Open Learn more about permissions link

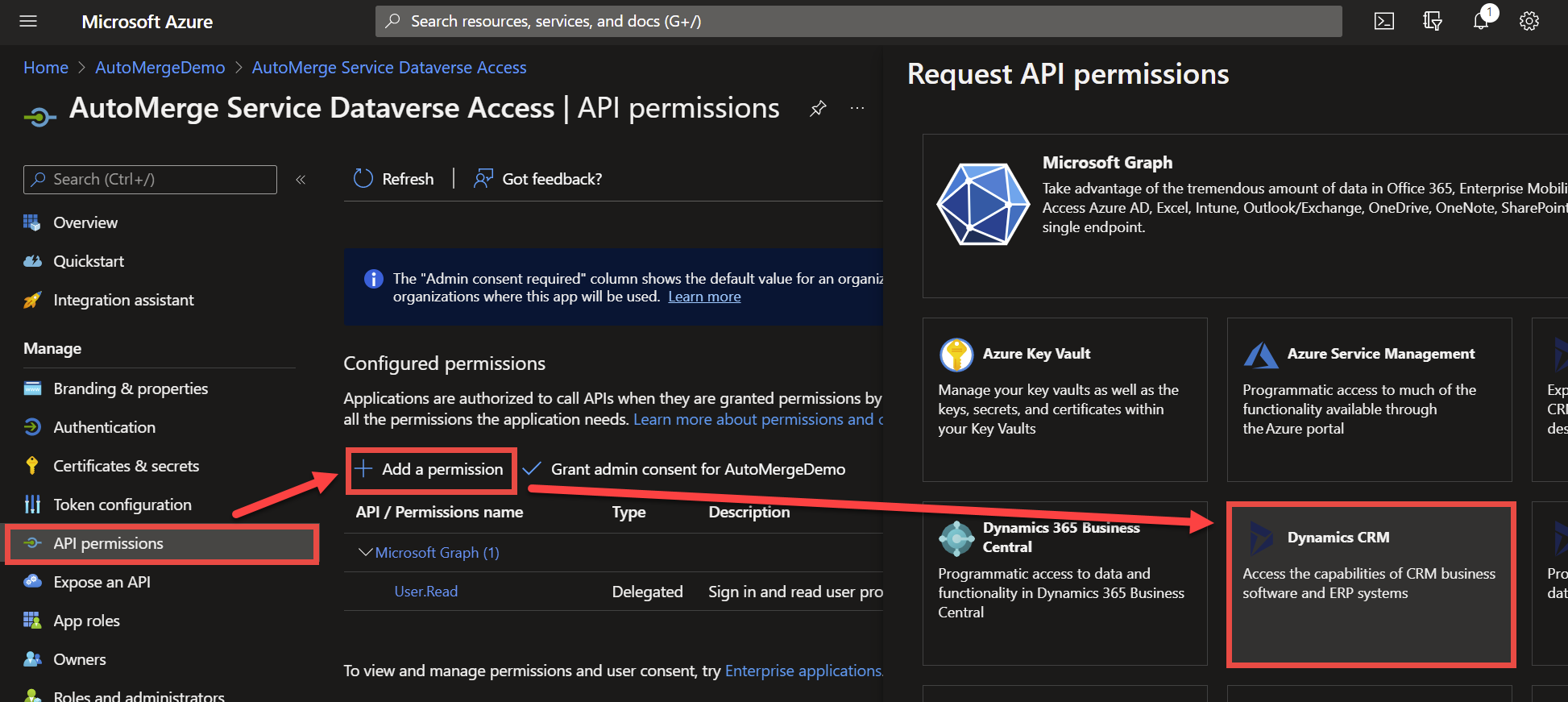757,420
